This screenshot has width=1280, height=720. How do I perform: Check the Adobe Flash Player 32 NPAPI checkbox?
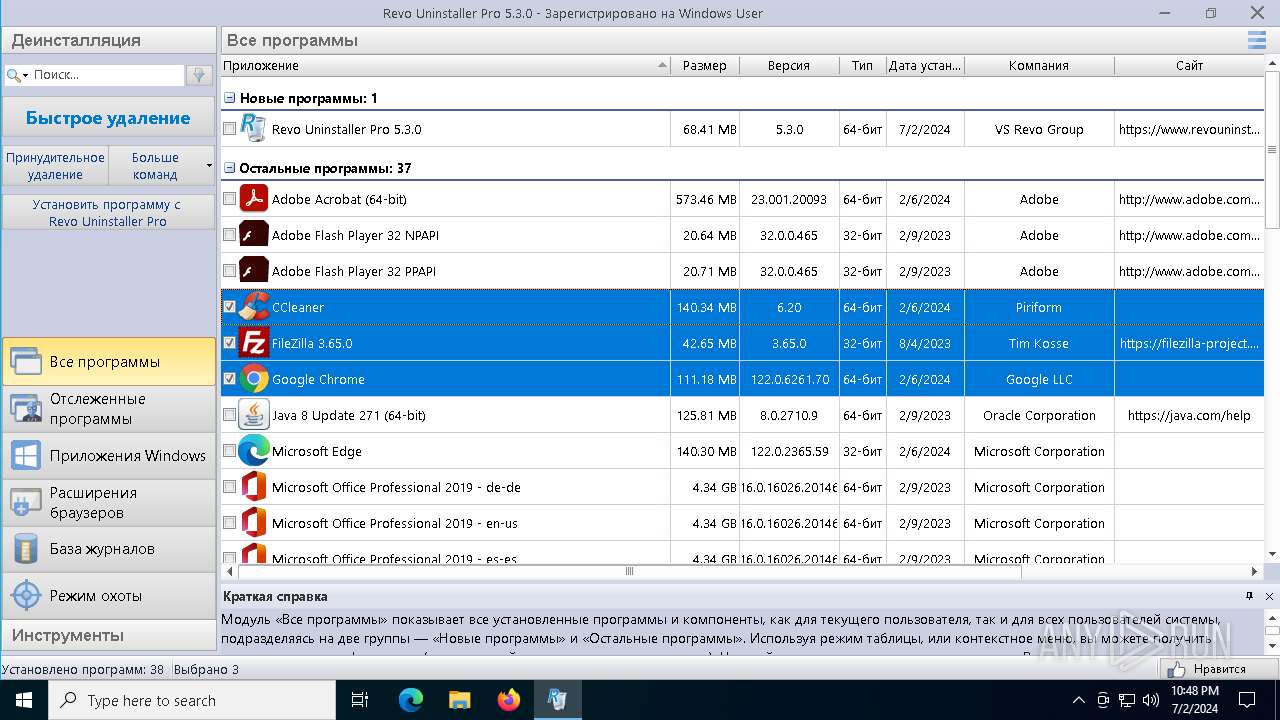click(230, 235)
